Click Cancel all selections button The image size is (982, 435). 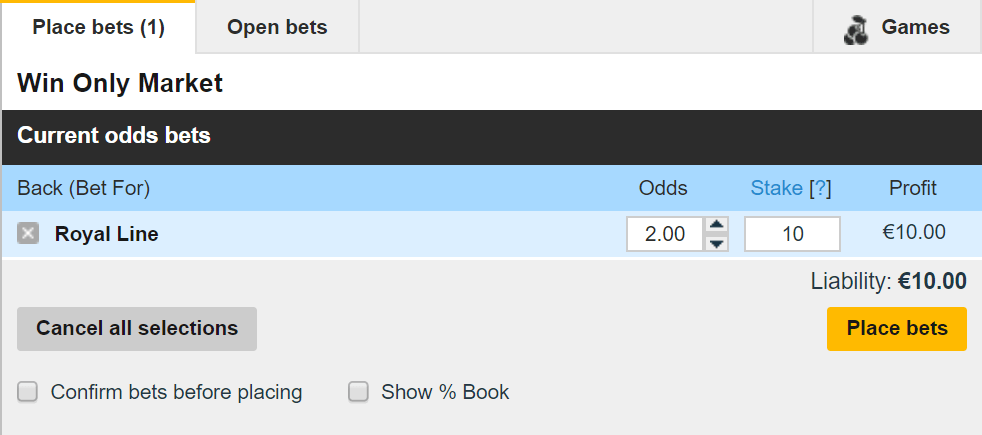tap(137, 328)
